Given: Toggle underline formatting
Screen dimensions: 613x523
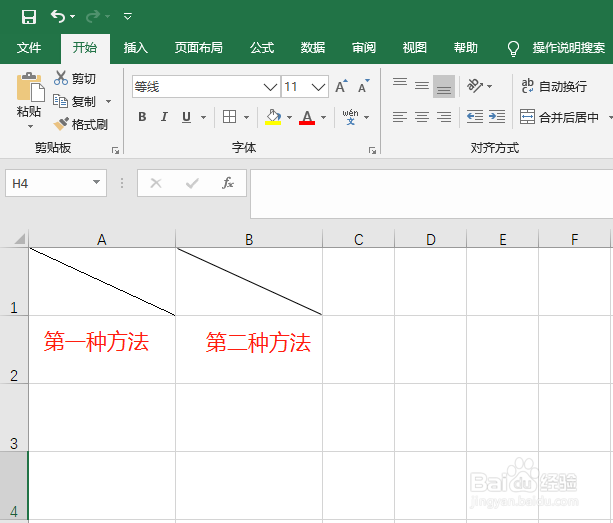Looking at the screenshot, I should pyautogui.click(x=186, y=117).
